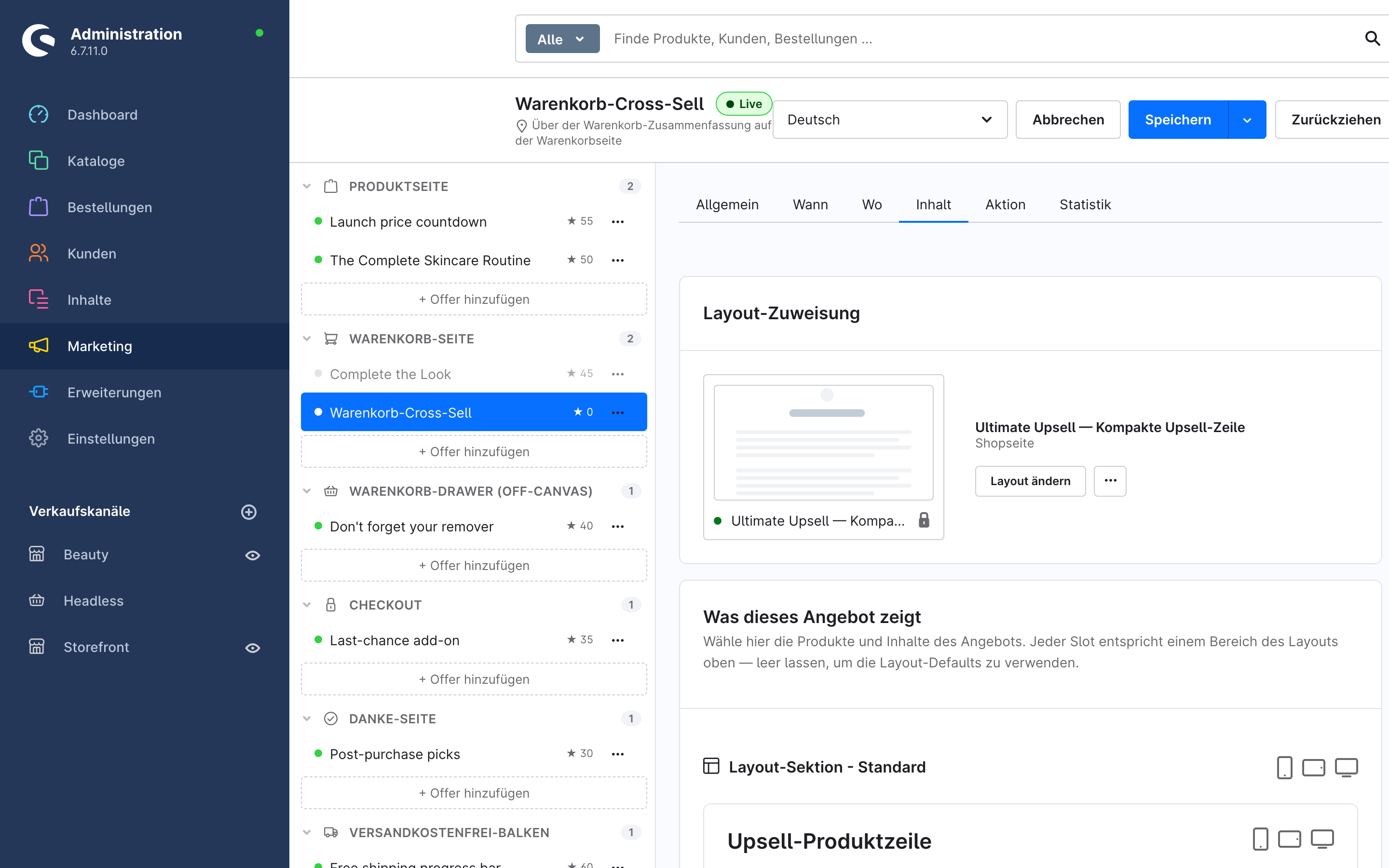The image size is (1389, 868).
Task: Click the layout lock icon
Action: (x=924, y=520)
